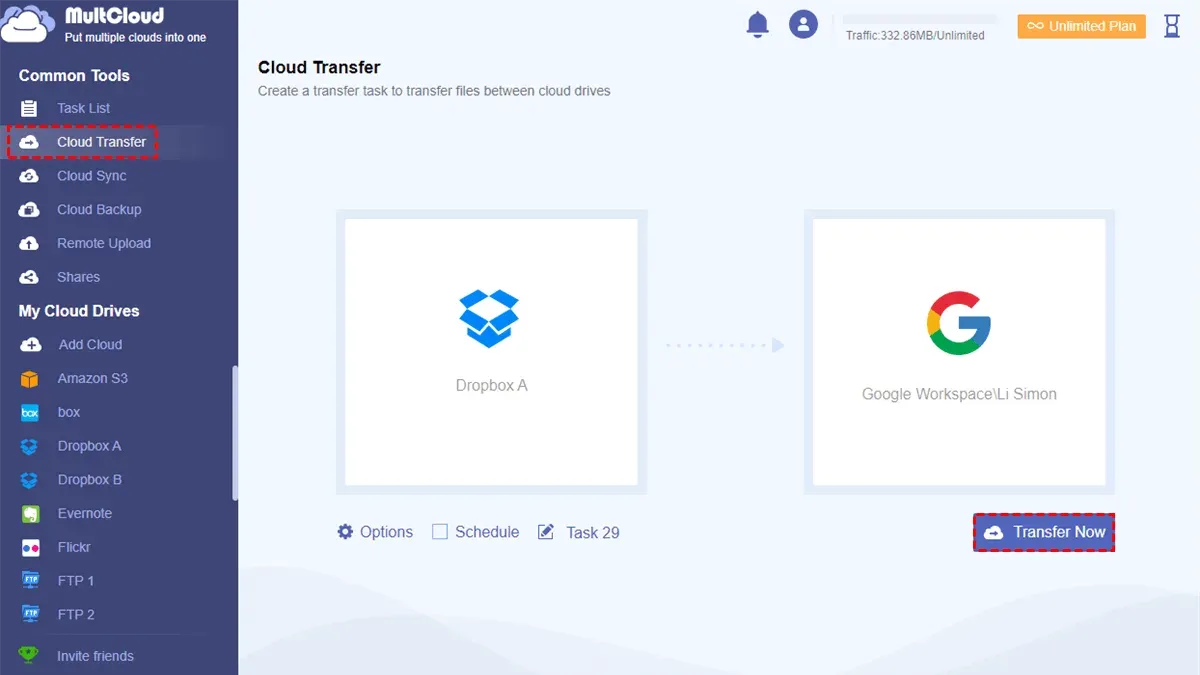Viewport: 1200px width, 675px height.
Task: Open Cloud Sync tool
Action: pos(92,176)
